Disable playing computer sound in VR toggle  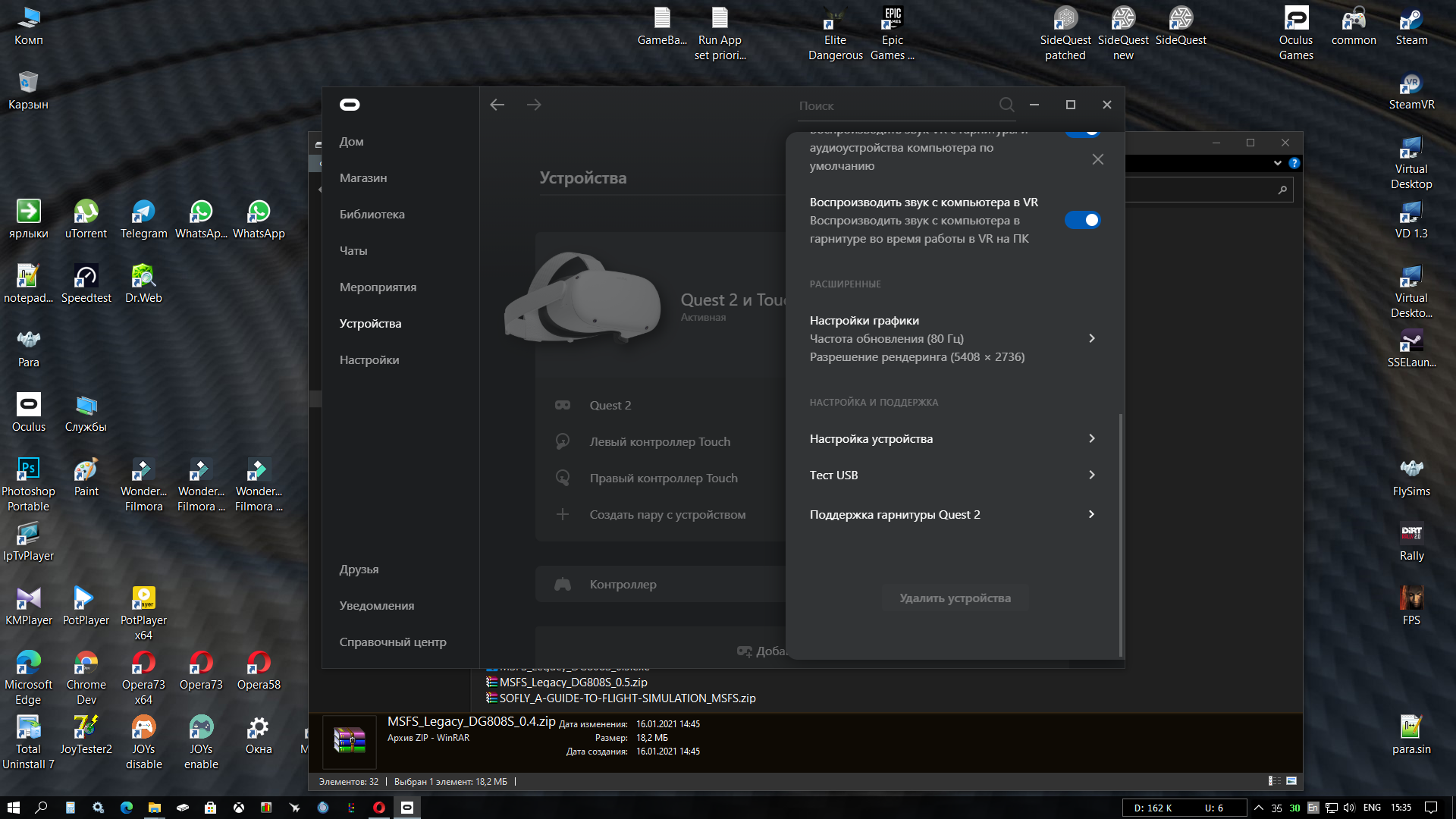click(1082, 220)
